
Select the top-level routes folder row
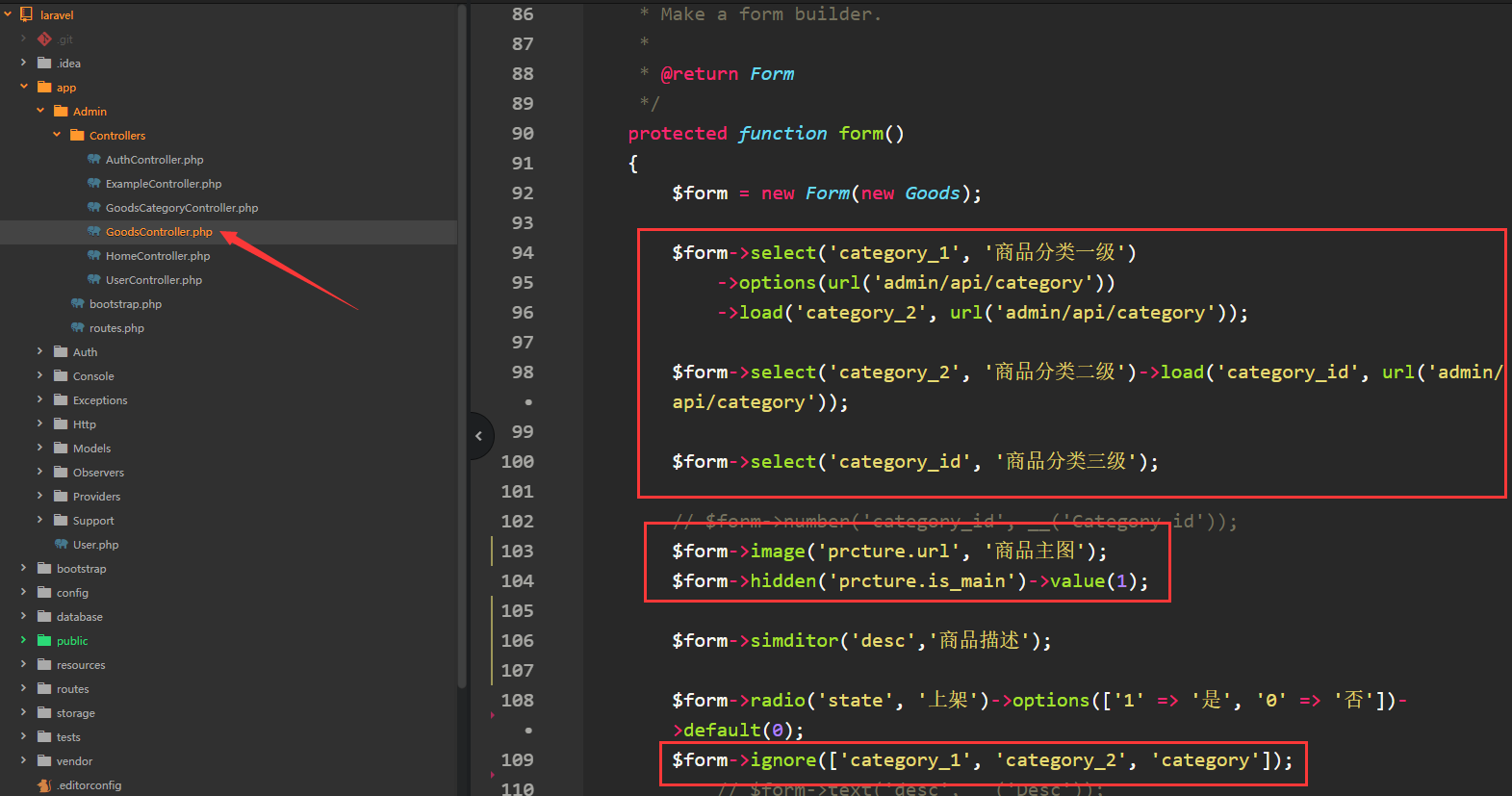coord(228,689)
